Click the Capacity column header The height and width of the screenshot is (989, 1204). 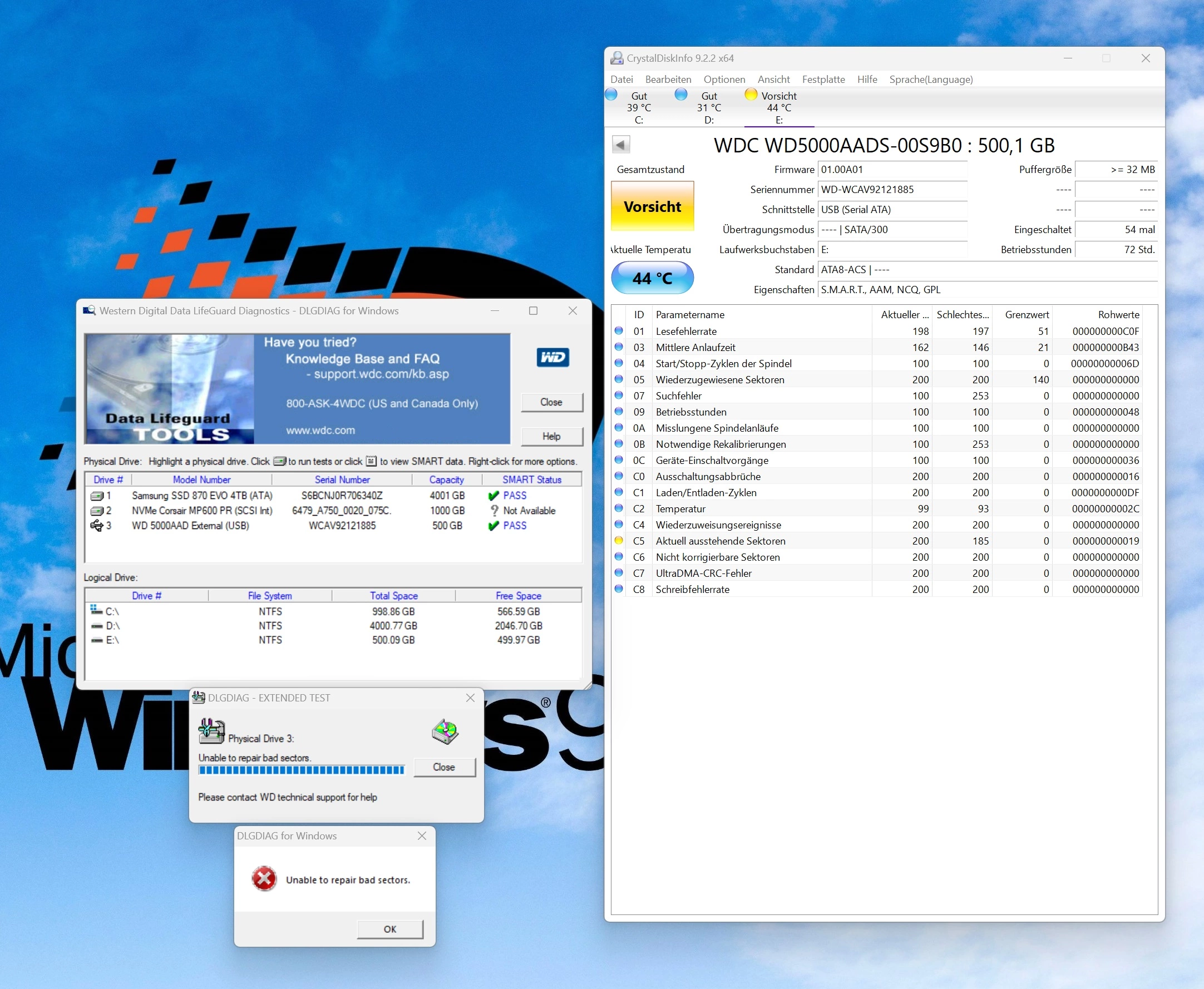(x=447, y=479)
